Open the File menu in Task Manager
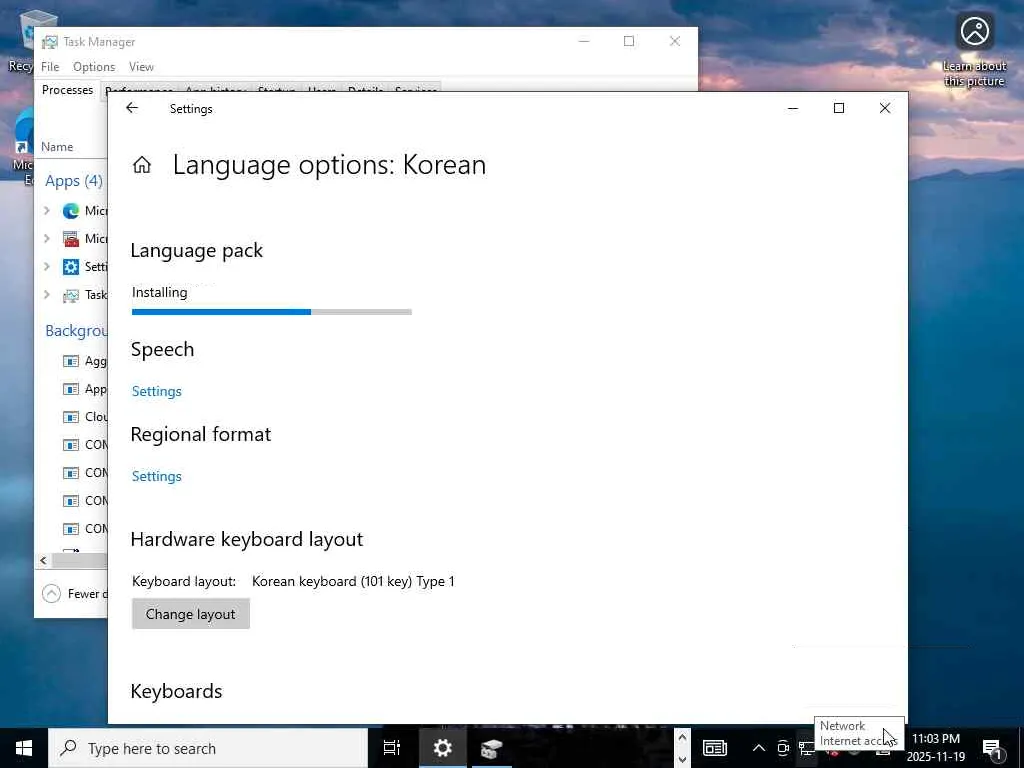The height and width of the screenshot is (768, 1024). pyautogui.click(x=50, y=67)
